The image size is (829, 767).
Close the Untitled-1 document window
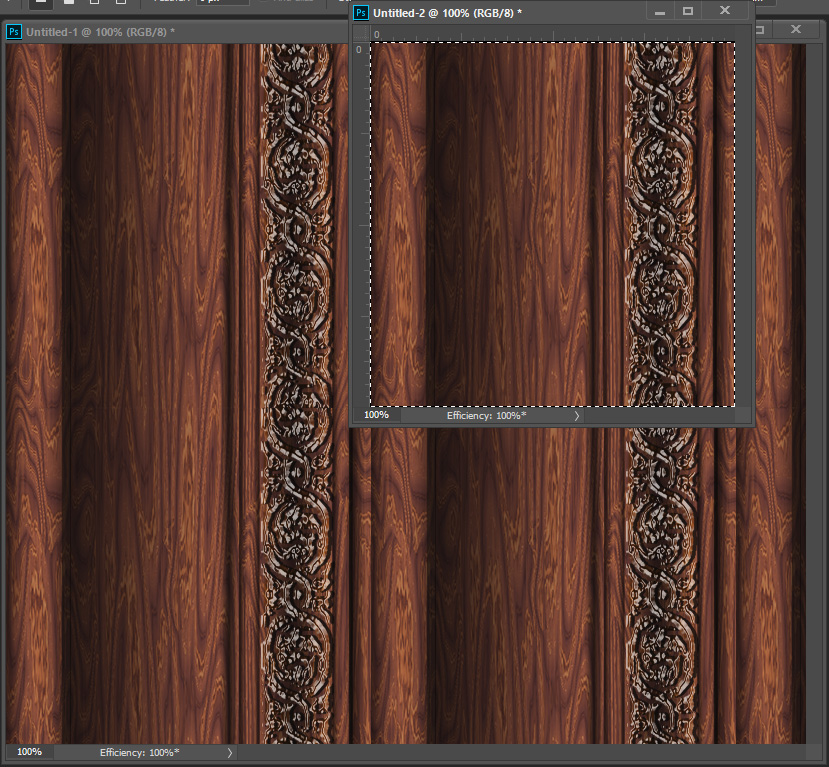tap(796, 30)
